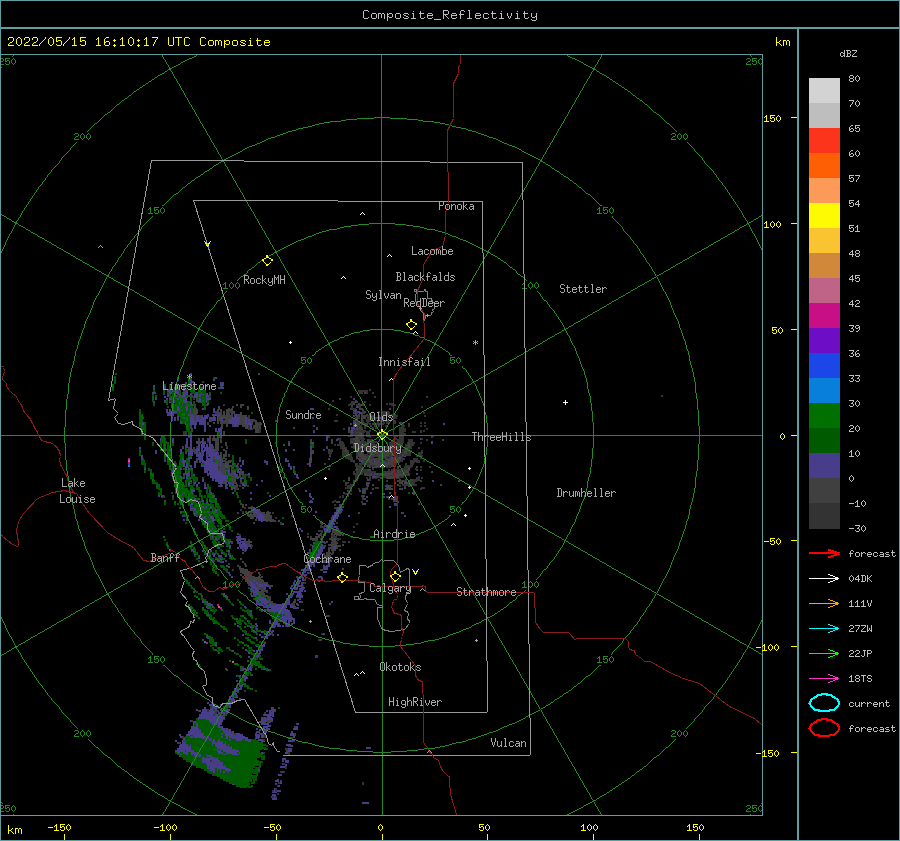Click the red forecast ellipse icon

pos(824,728)
